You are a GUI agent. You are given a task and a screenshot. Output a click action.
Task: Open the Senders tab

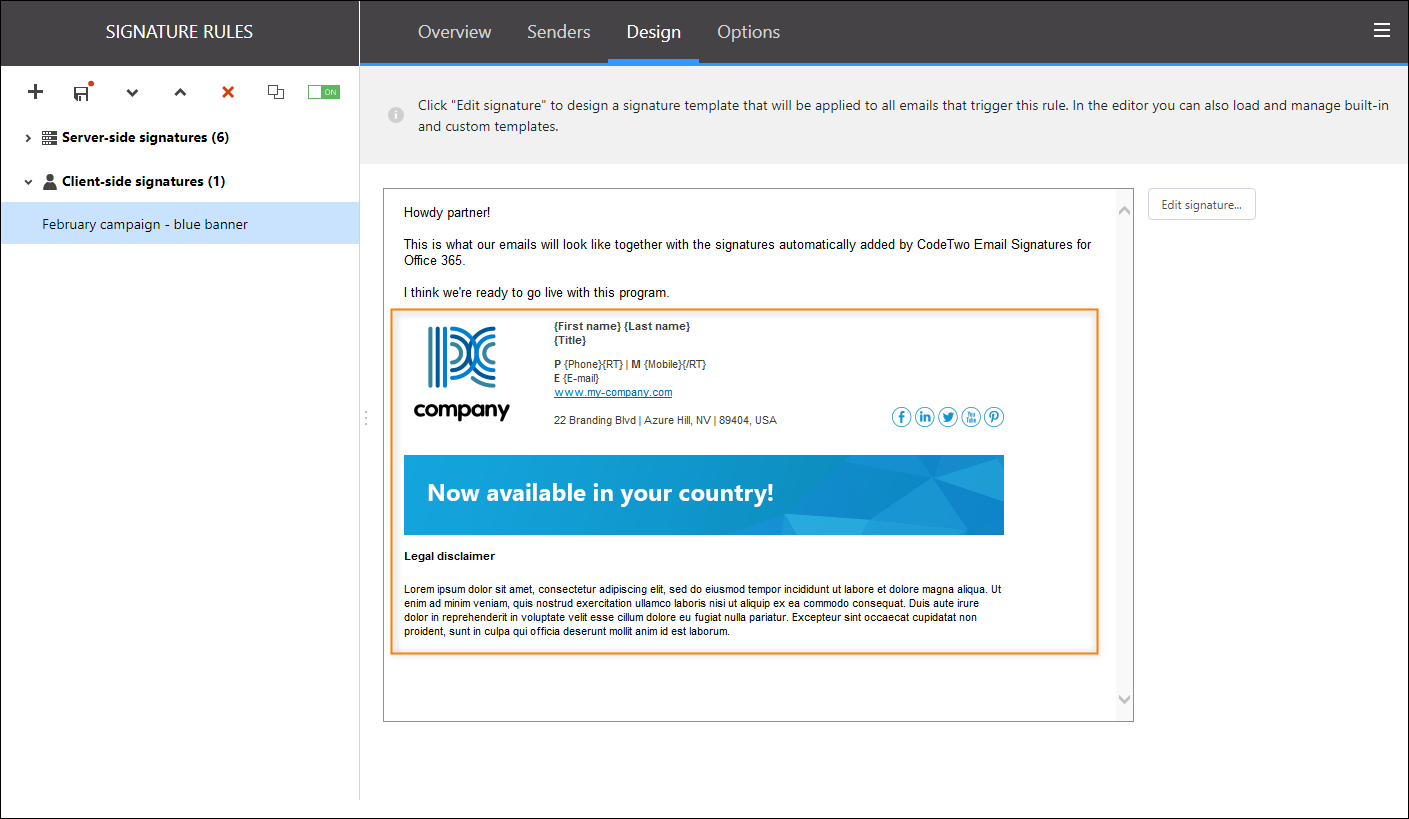558,32
